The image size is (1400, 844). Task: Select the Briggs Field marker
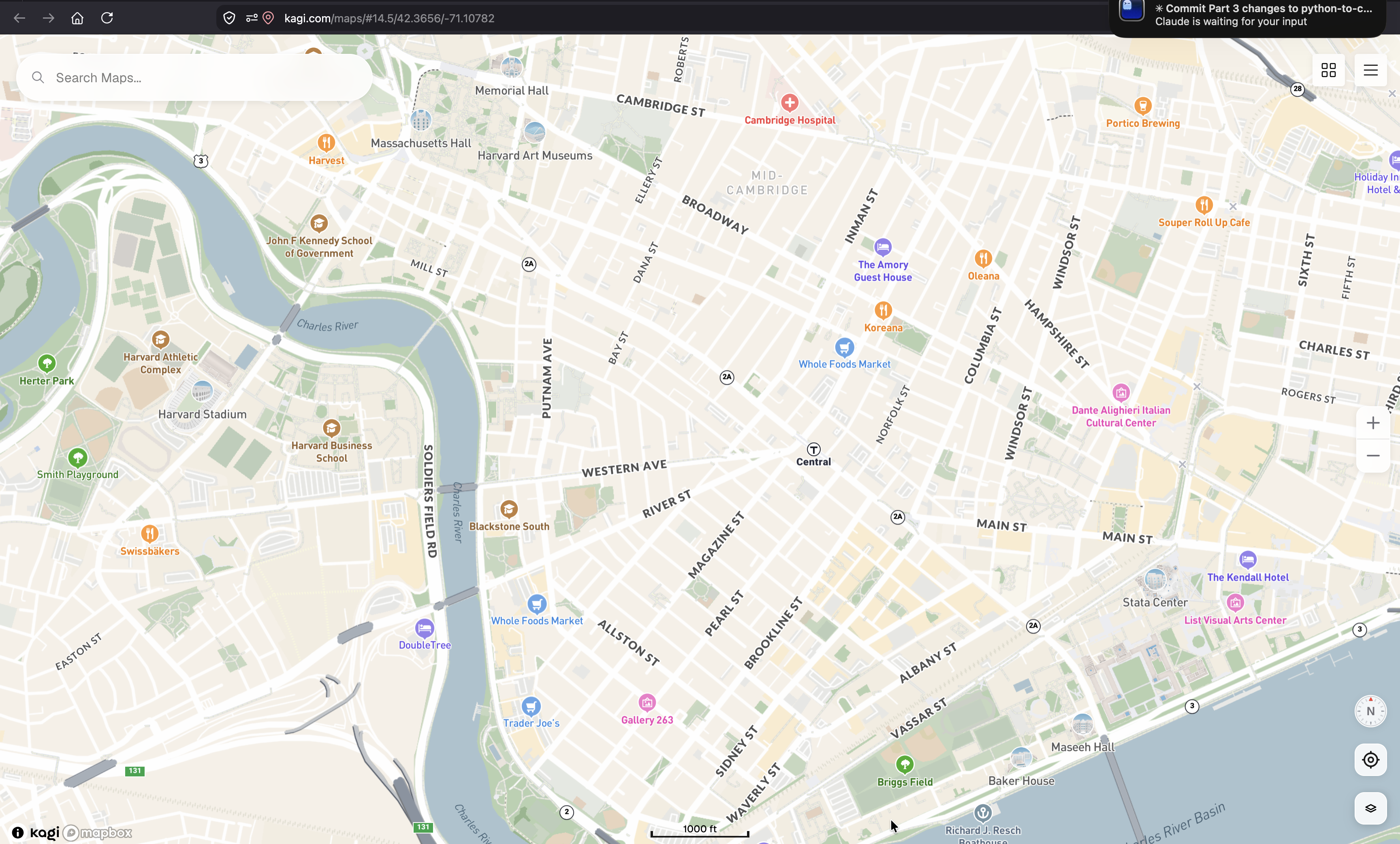905,765
